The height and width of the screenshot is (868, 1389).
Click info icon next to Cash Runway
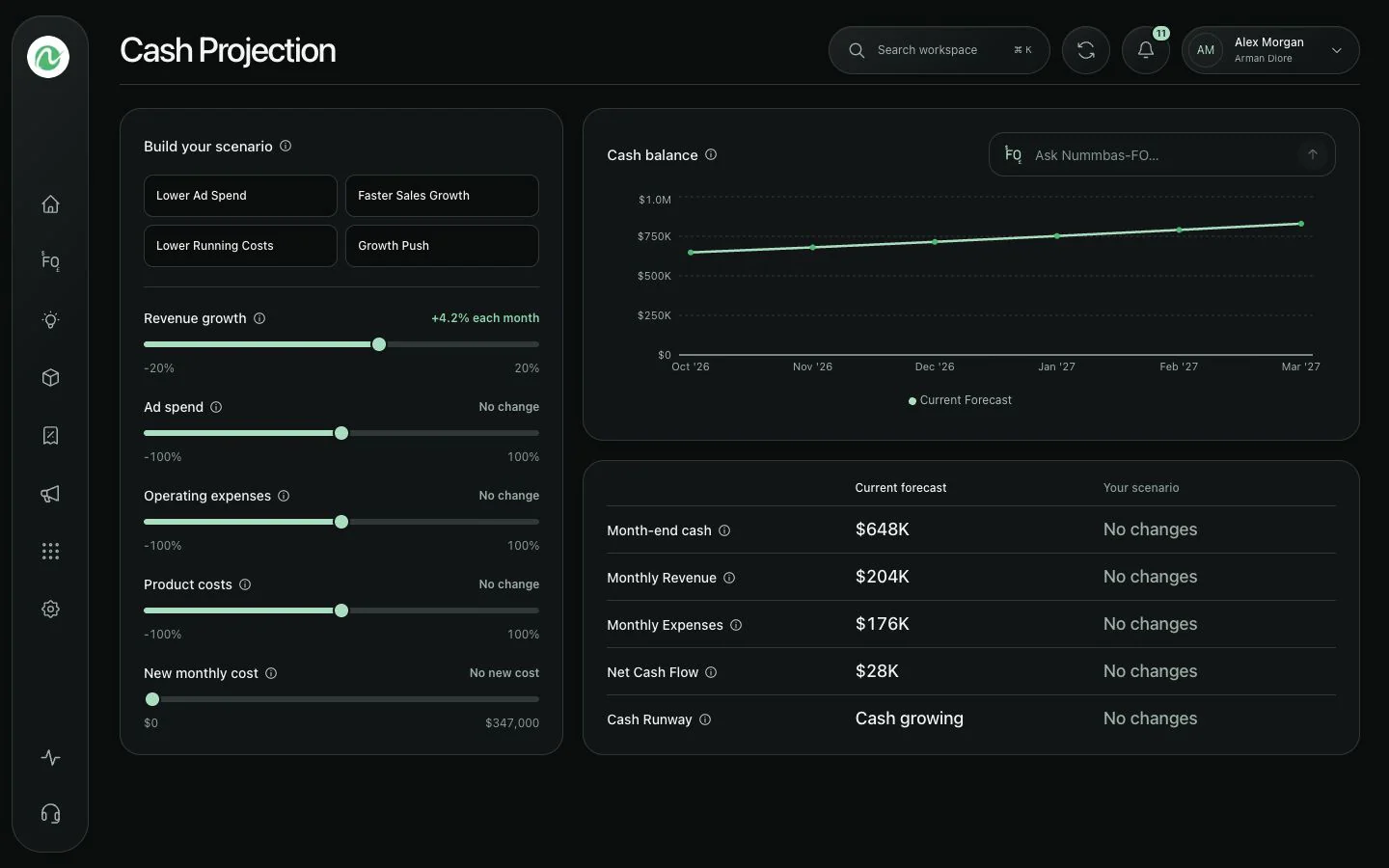click(x=705, y=719)
